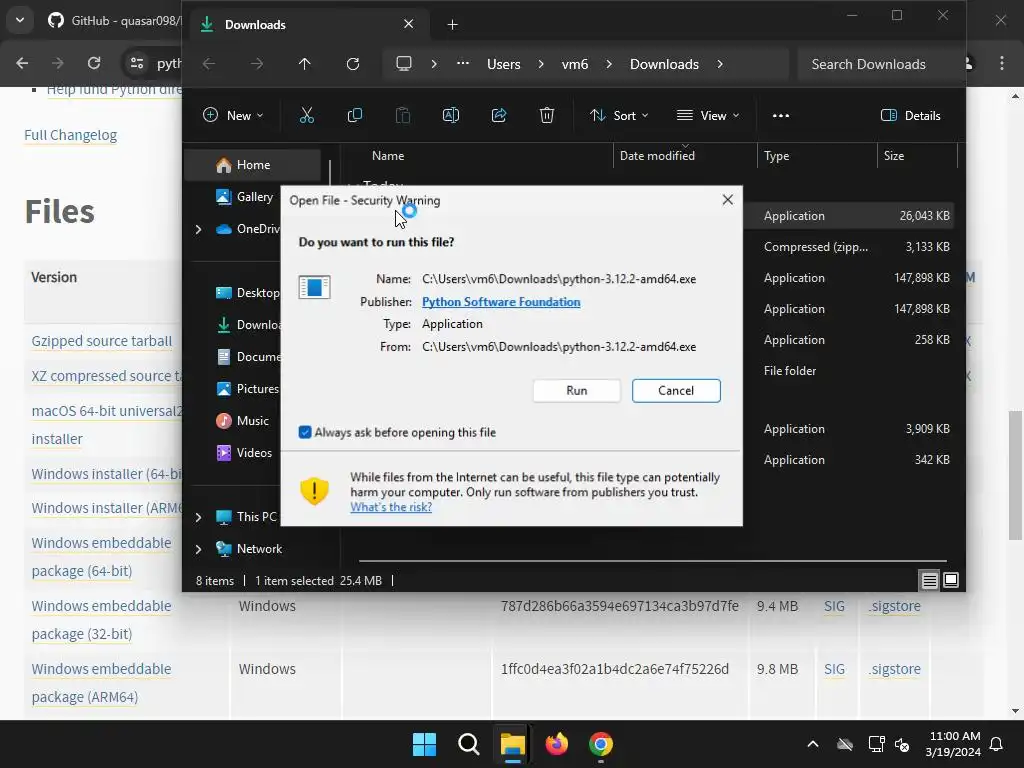Viewport: 1024px width, 768px height.
Task: Open Chrome tab search dropdown arrow
Action: coord(20,20)
